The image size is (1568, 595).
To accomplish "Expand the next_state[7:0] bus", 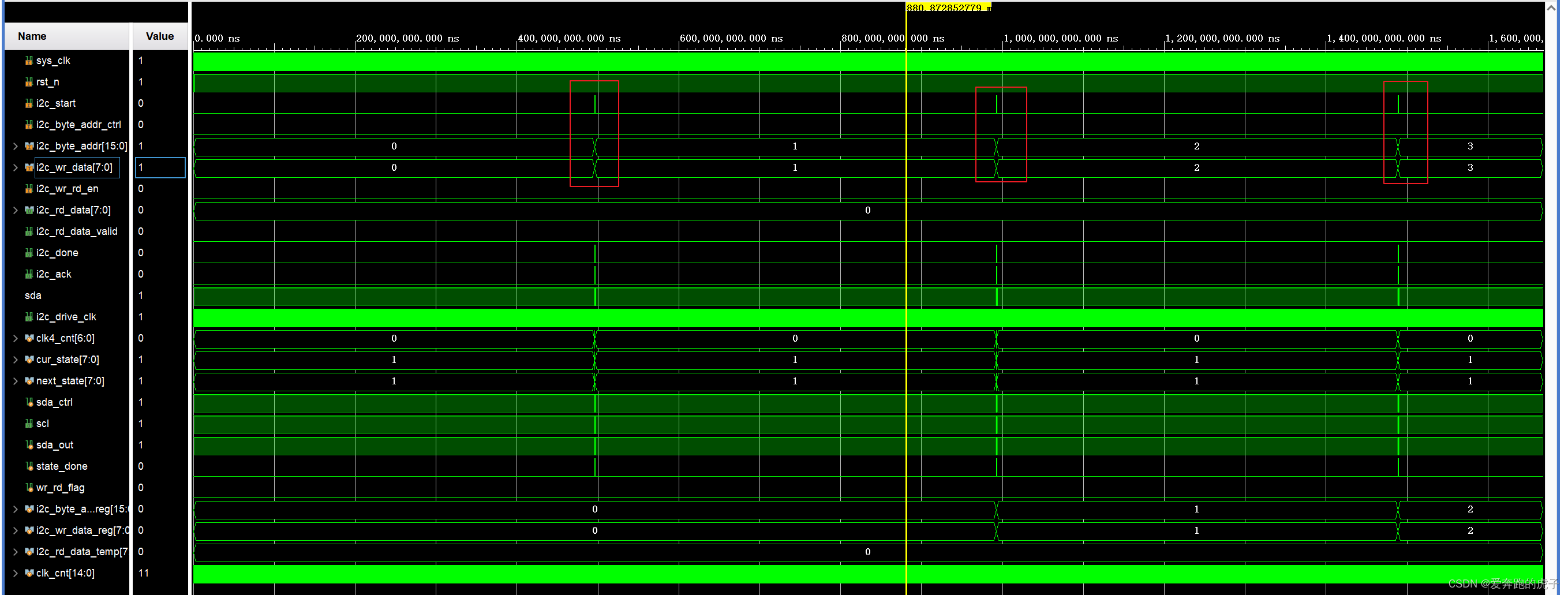I will [15, 381].
